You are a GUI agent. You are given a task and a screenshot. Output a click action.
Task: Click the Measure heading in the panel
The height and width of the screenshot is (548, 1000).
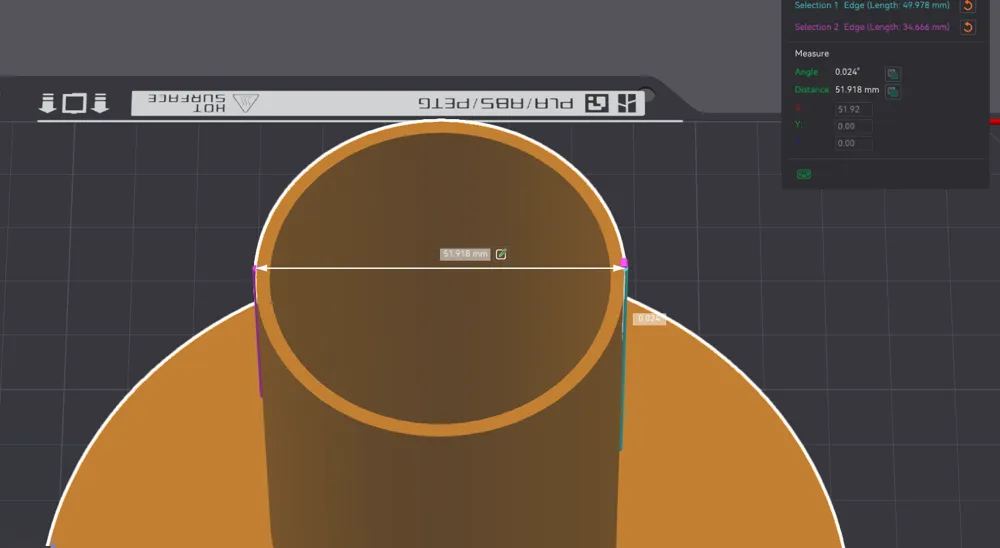tap(811, 54)
